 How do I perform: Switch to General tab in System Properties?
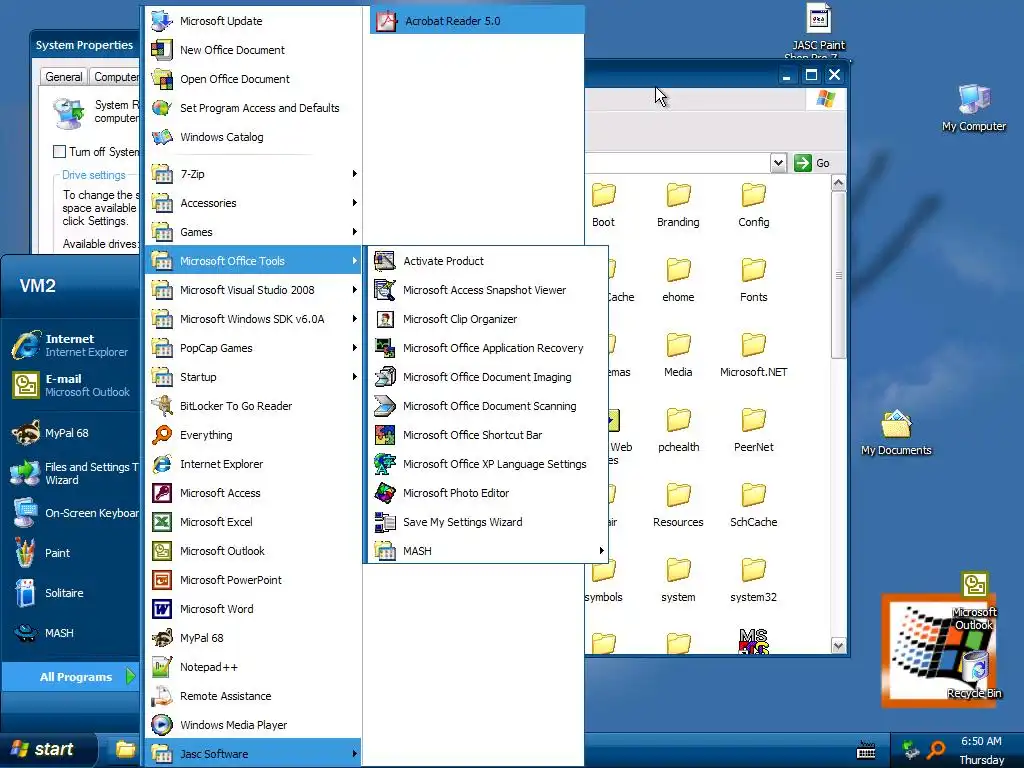(63, 76)
